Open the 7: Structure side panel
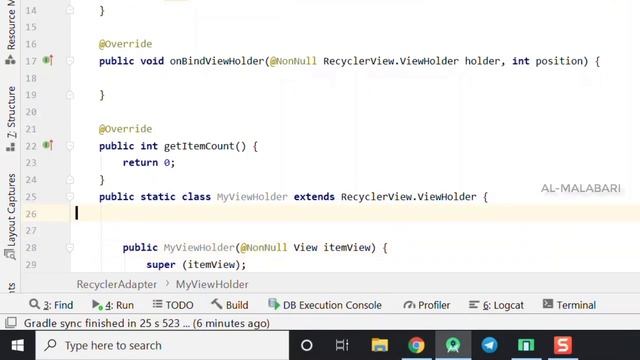The image size is (640, 360). click(11, 118)
